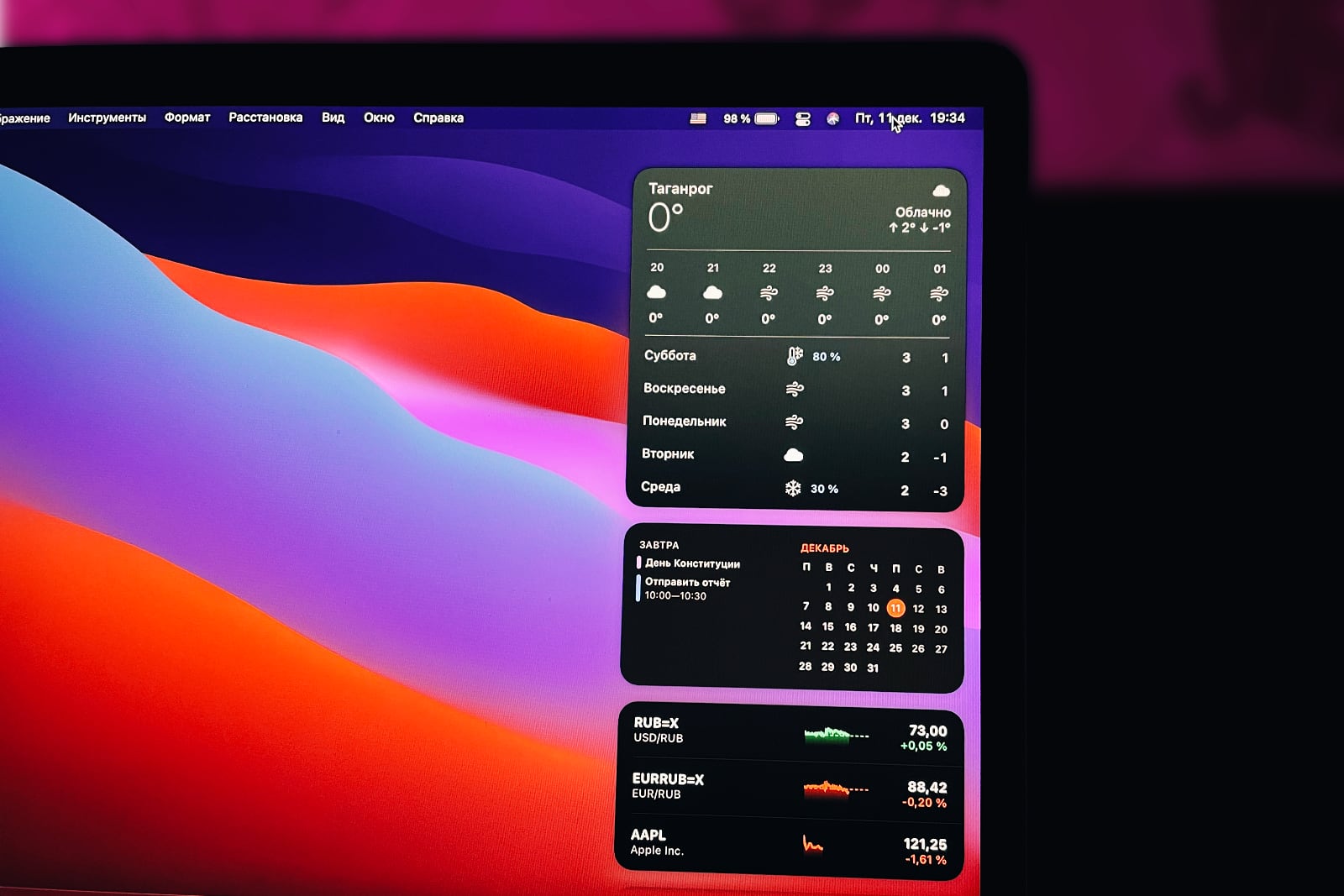Select today's date 11 in the calendar
Viewport: 1344px width, 896px height.
click(895, 608)
